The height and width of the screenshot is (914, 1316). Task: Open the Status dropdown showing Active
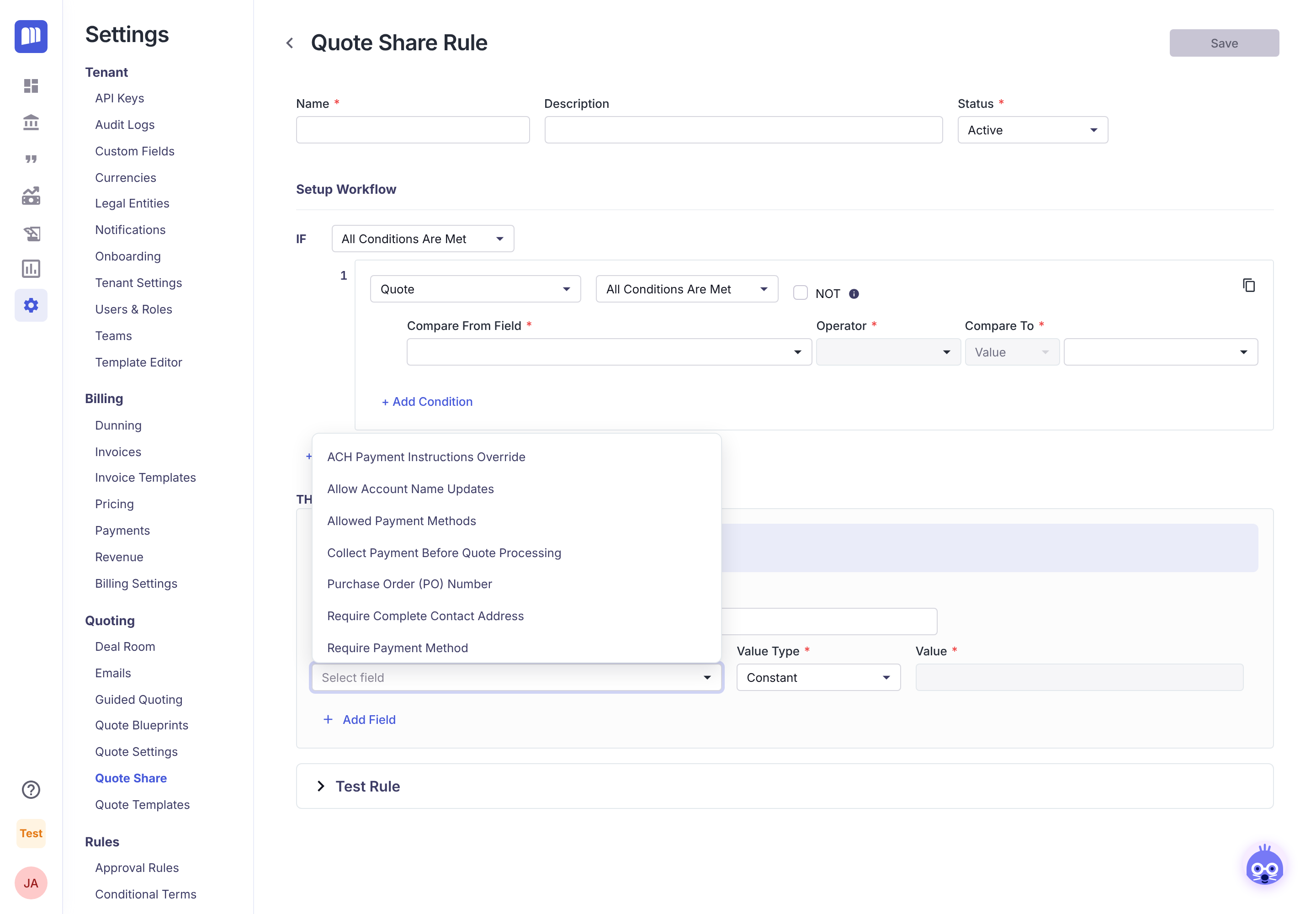1033,130
